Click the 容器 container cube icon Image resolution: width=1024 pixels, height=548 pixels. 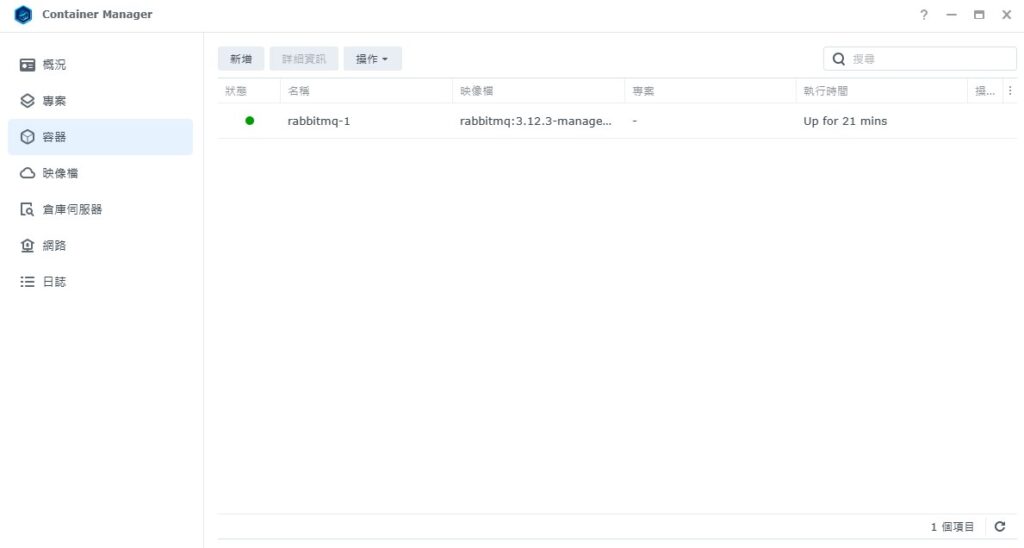(27, 137)
